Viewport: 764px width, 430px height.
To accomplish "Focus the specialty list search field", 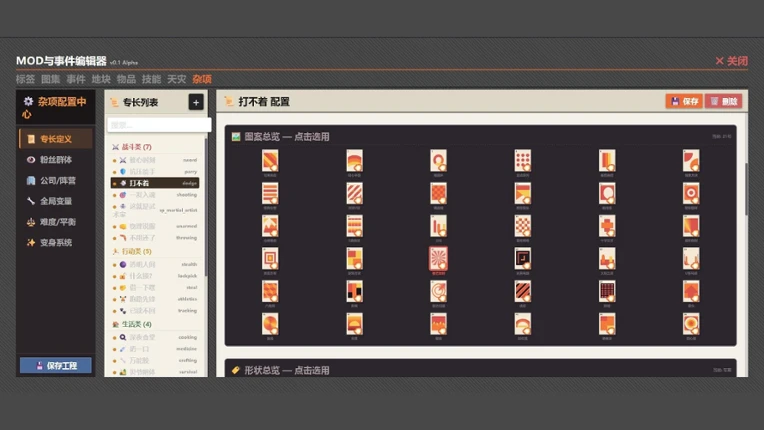I will pyautogui.click(x=159, y=125).
